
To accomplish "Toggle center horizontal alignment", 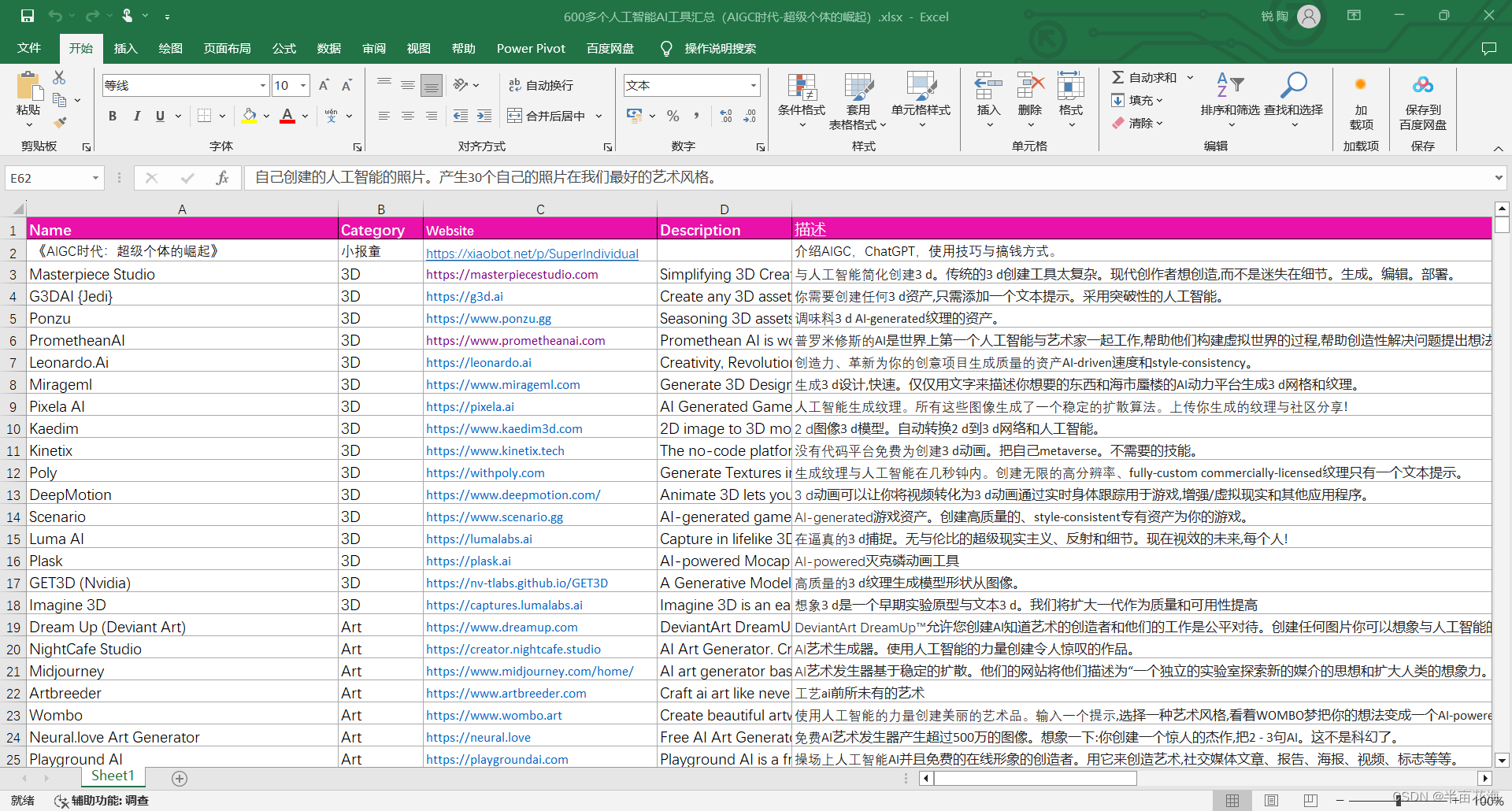I will click(408, 116).
